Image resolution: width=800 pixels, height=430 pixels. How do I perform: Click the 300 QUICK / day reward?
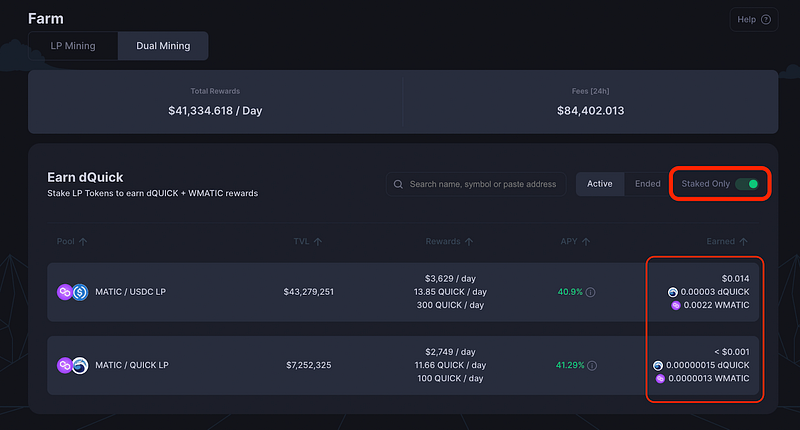[450, 305]
